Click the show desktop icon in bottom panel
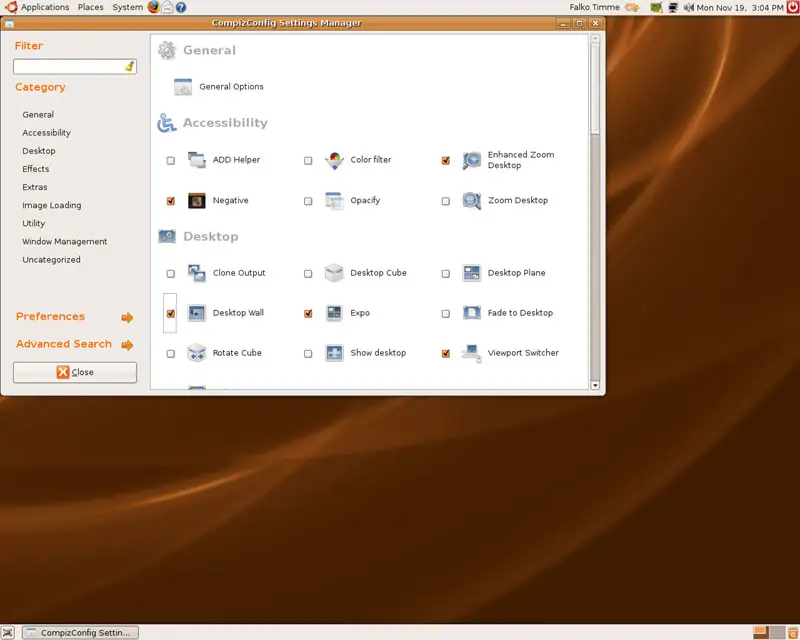This screenshot has height=640, width=800. pyautogui.click(x=7, y=632)
